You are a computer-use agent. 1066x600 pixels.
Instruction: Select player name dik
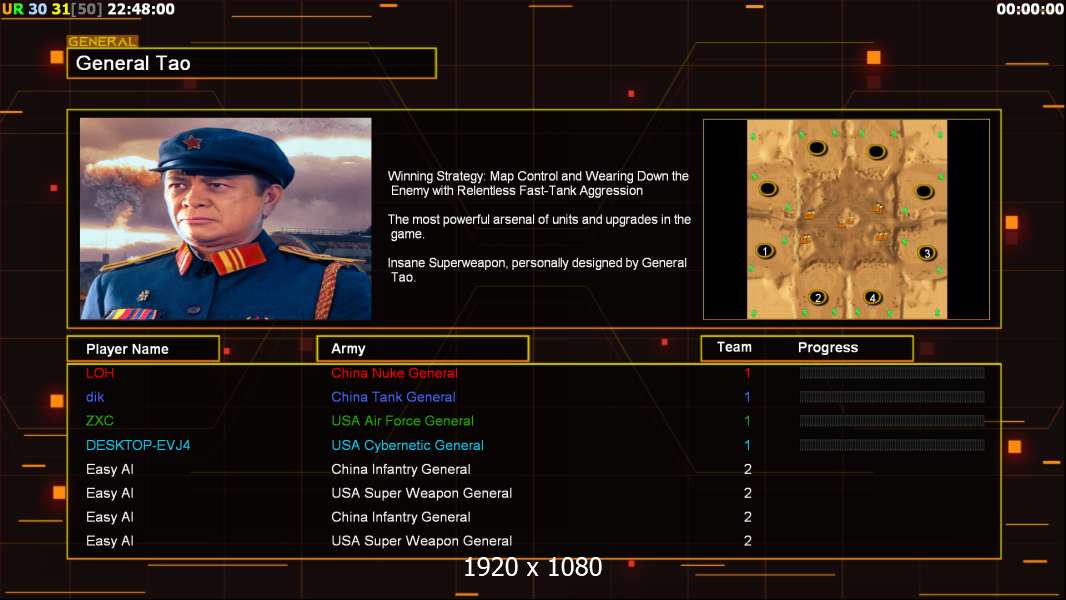coord(95,397)
